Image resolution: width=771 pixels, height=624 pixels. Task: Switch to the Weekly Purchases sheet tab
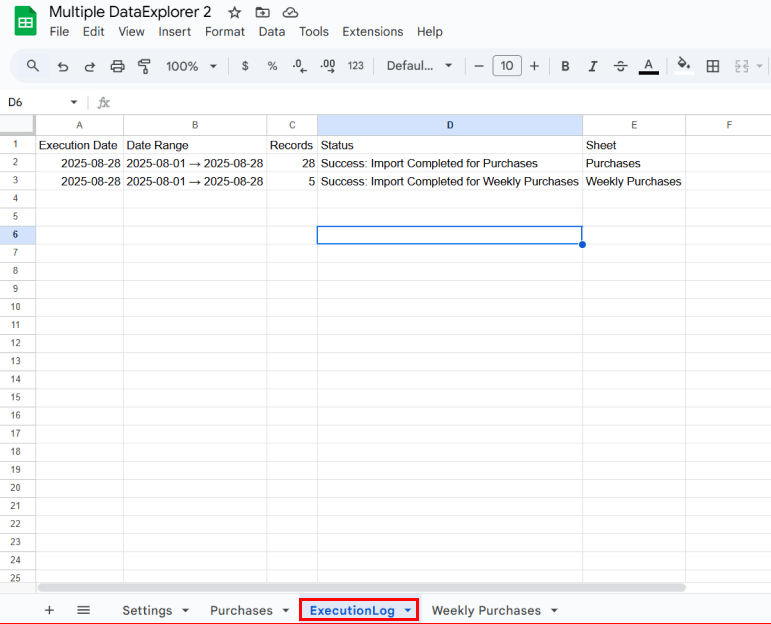[486, 610]
